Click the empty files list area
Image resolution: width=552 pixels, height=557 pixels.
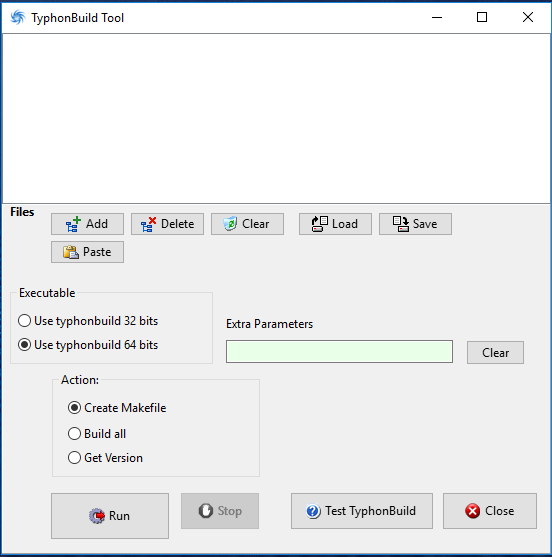276,119
